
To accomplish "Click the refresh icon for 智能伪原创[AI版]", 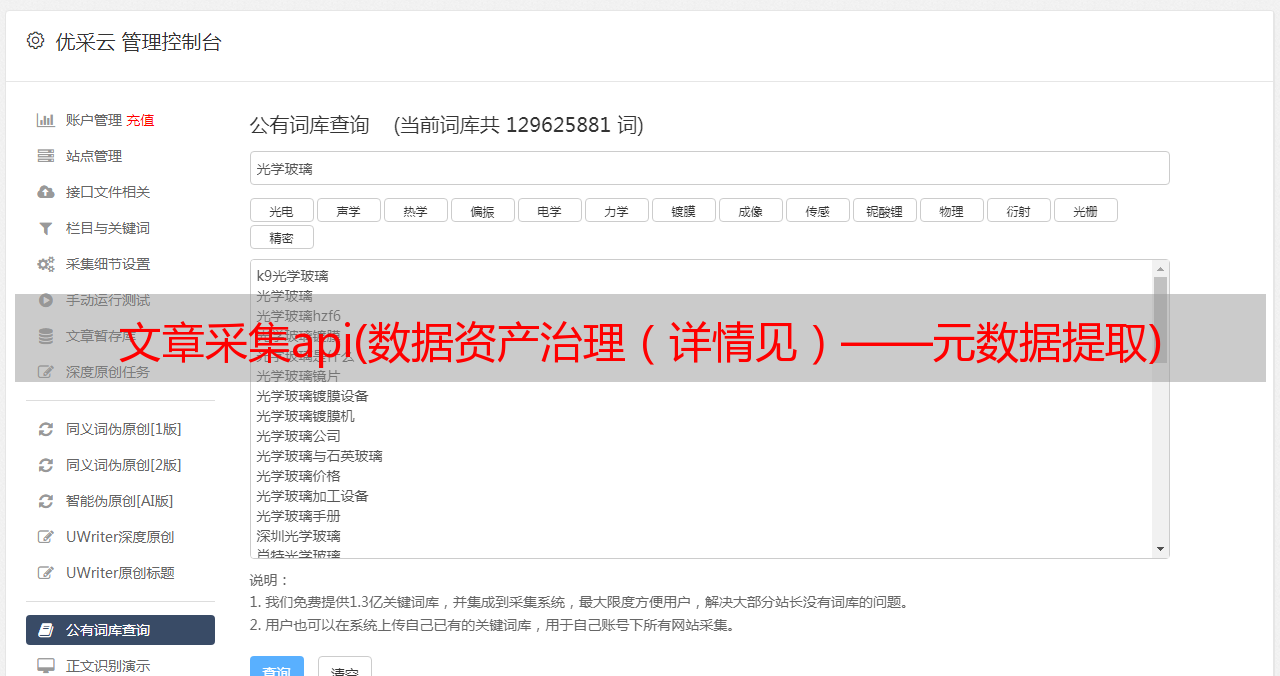I will pos(46,501).
